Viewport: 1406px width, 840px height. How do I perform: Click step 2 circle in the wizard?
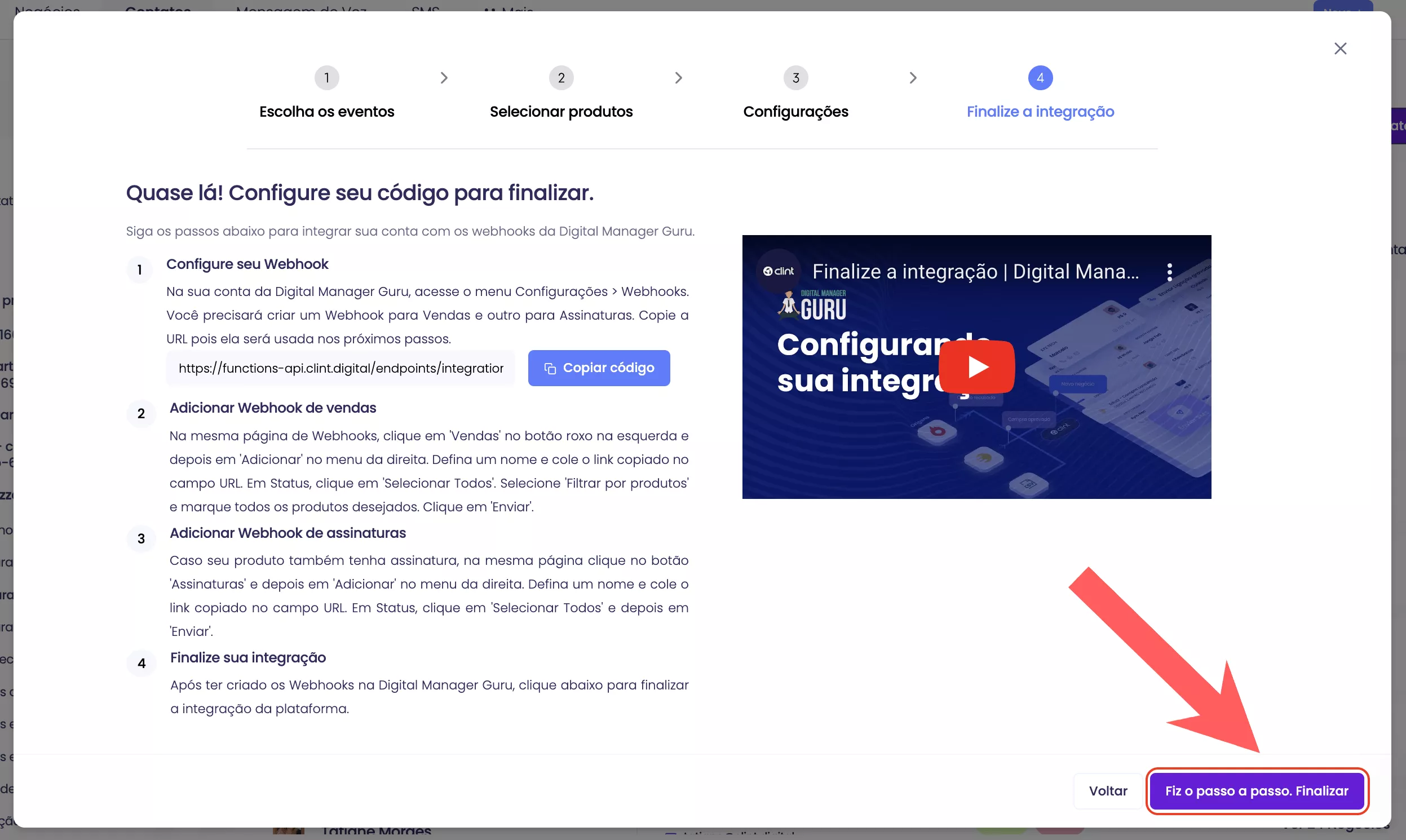tap(561, 78)
